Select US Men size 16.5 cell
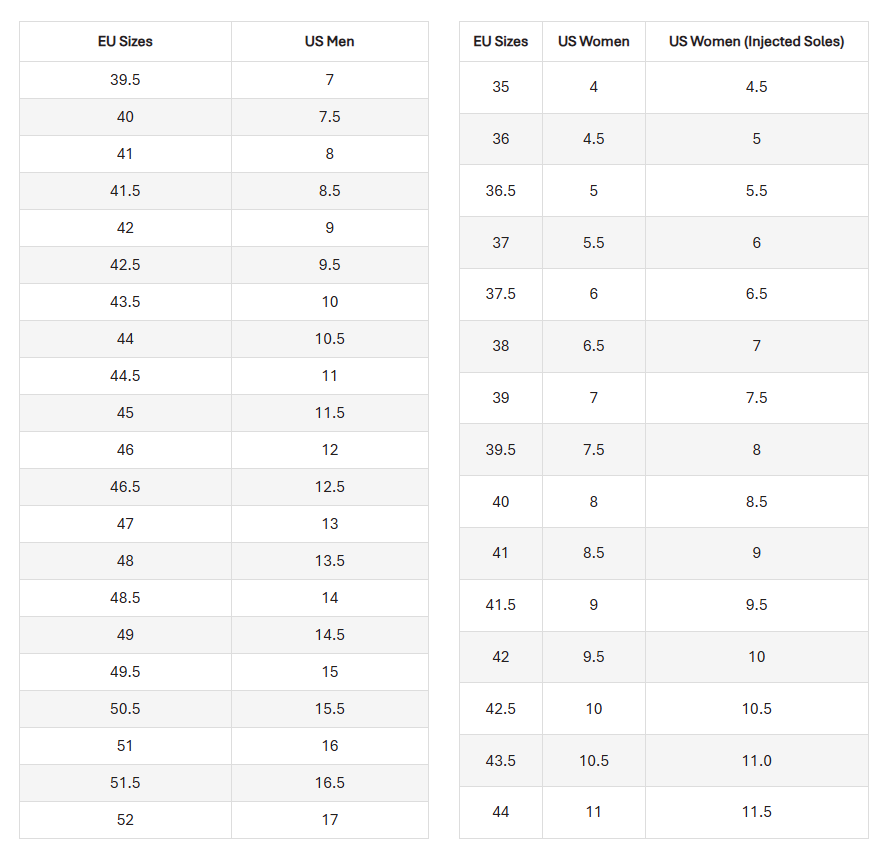This screenshot has width=886, height=863. coord(329,783)
